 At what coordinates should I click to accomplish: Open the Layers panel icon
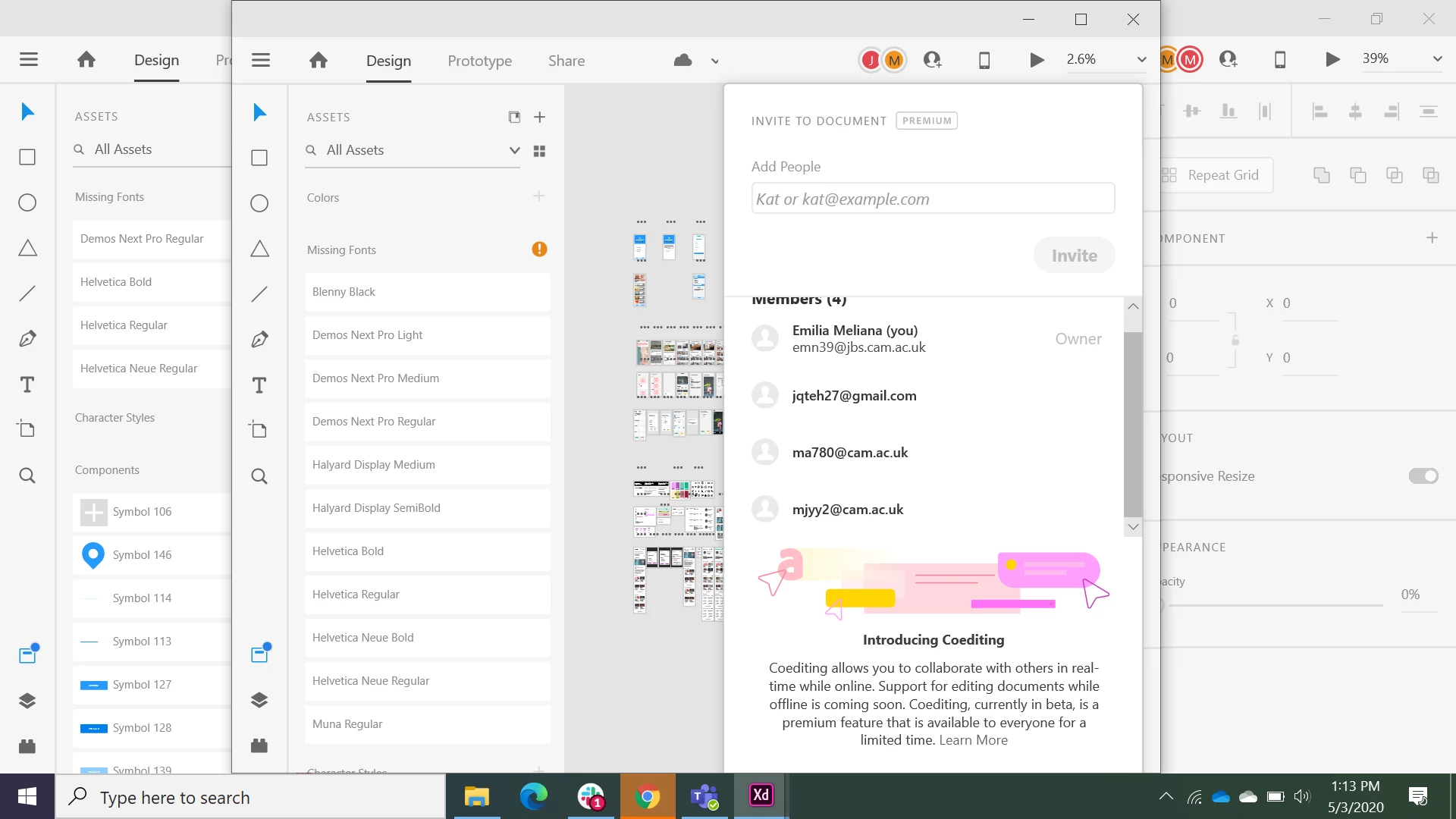coord(259,700)
